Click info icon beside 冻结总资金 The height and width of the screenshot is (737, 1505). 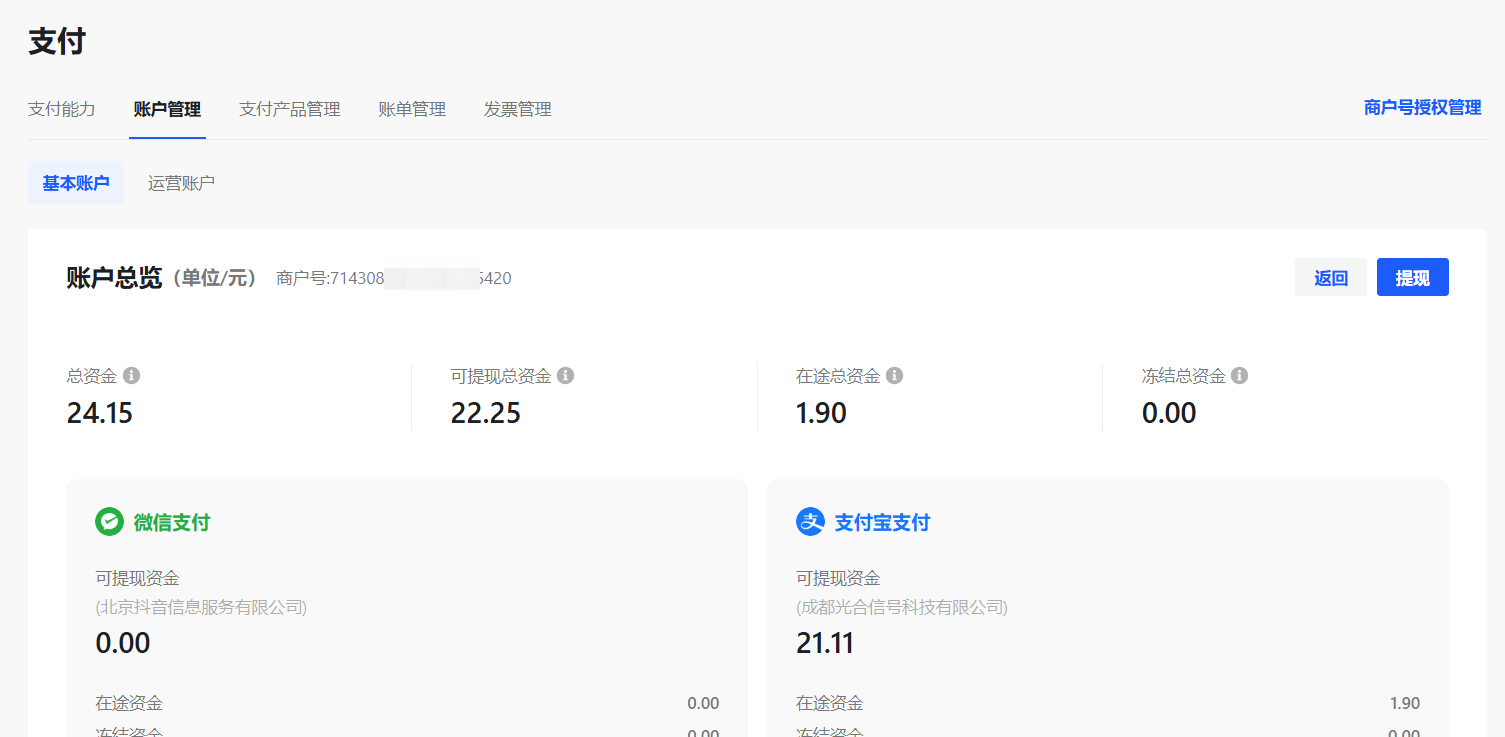point(1239,376)
